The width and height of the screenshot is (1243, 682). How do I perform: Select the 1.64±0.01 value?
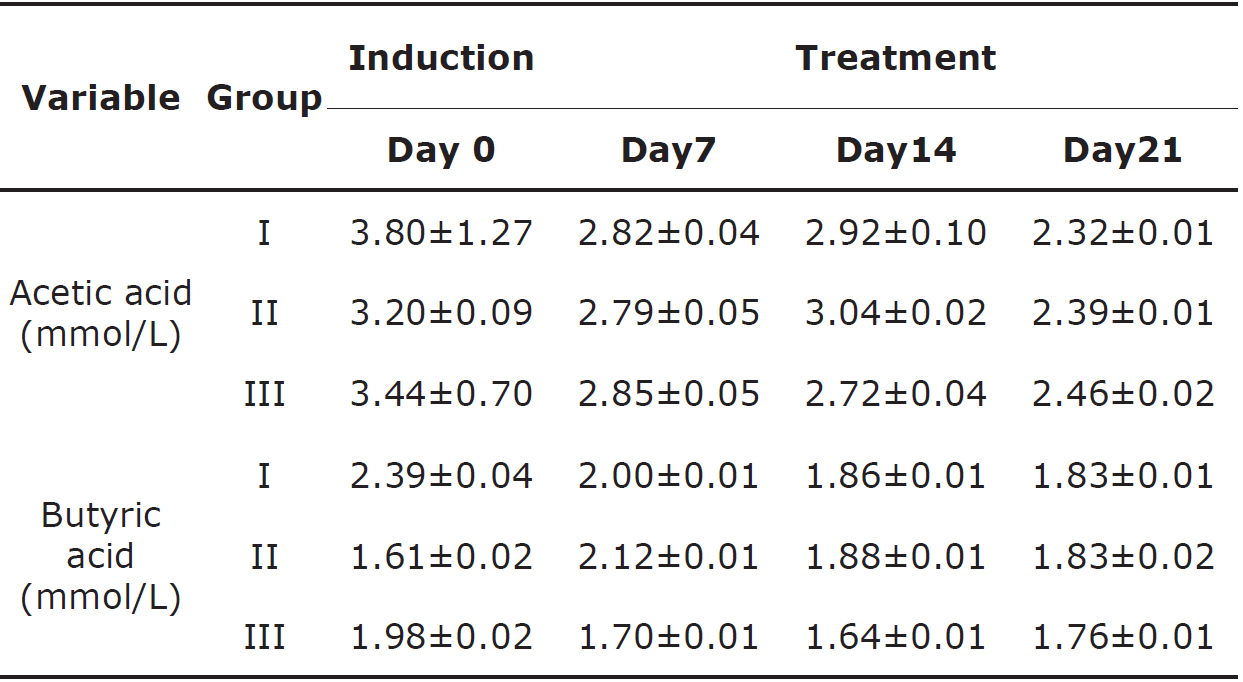click(x=896, y=637)
